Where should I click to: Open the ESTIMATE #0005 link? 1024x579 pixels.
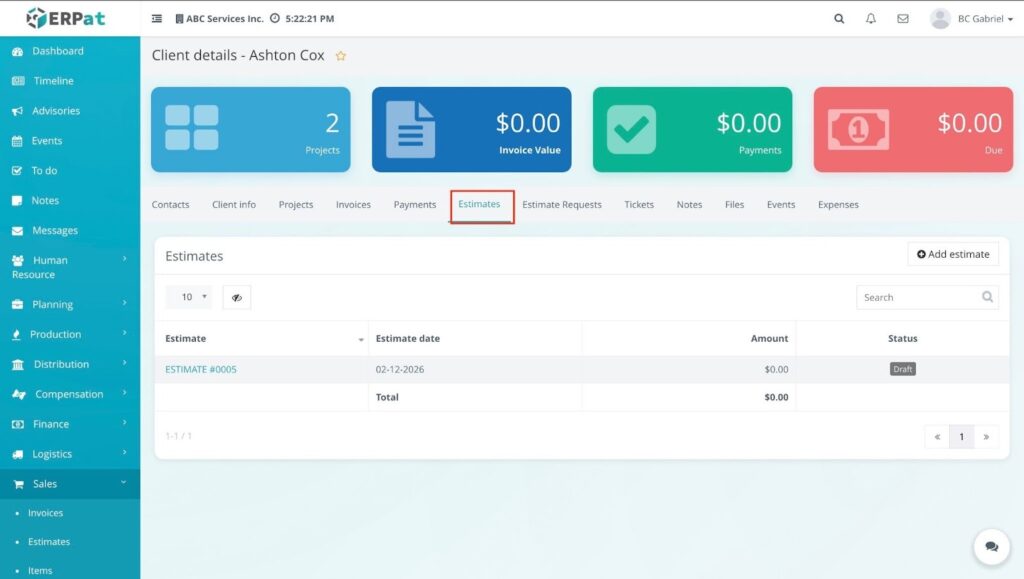(x=201, y=369)
